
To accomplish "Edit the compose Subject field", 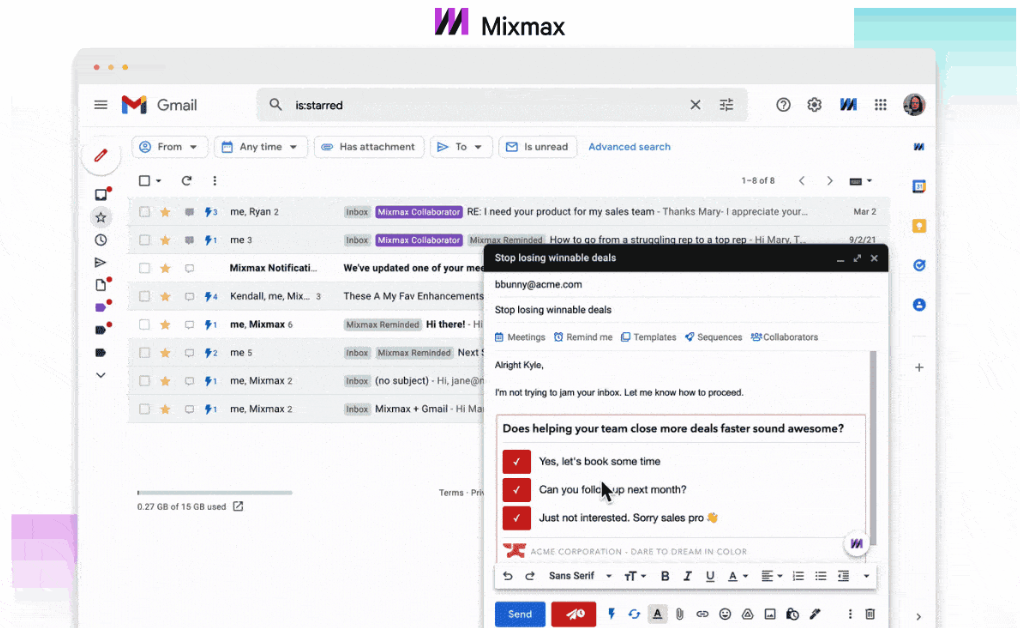I will click(x=686, y=310).
